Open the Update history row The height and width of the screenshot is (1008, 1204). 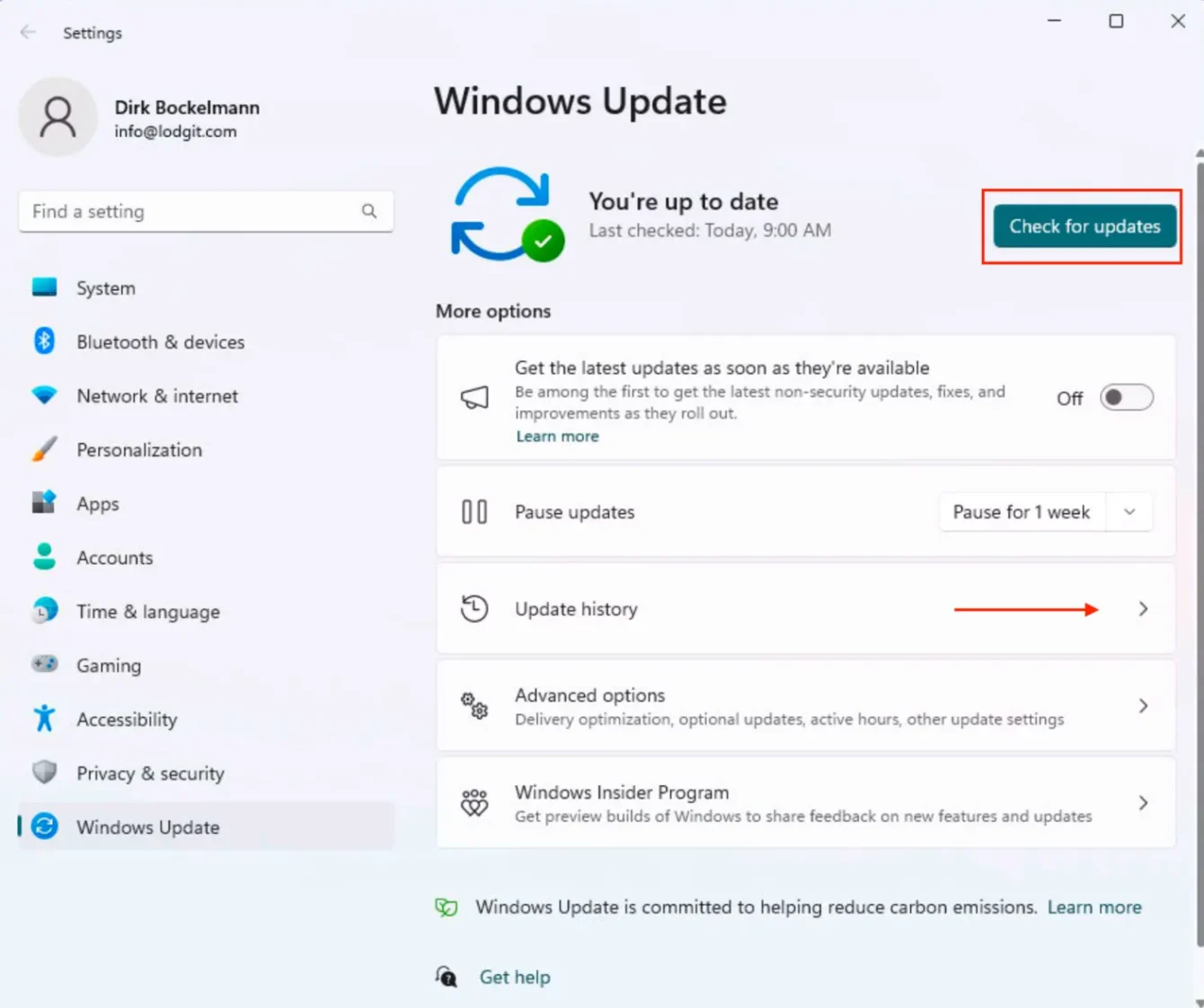click(806, 609)
